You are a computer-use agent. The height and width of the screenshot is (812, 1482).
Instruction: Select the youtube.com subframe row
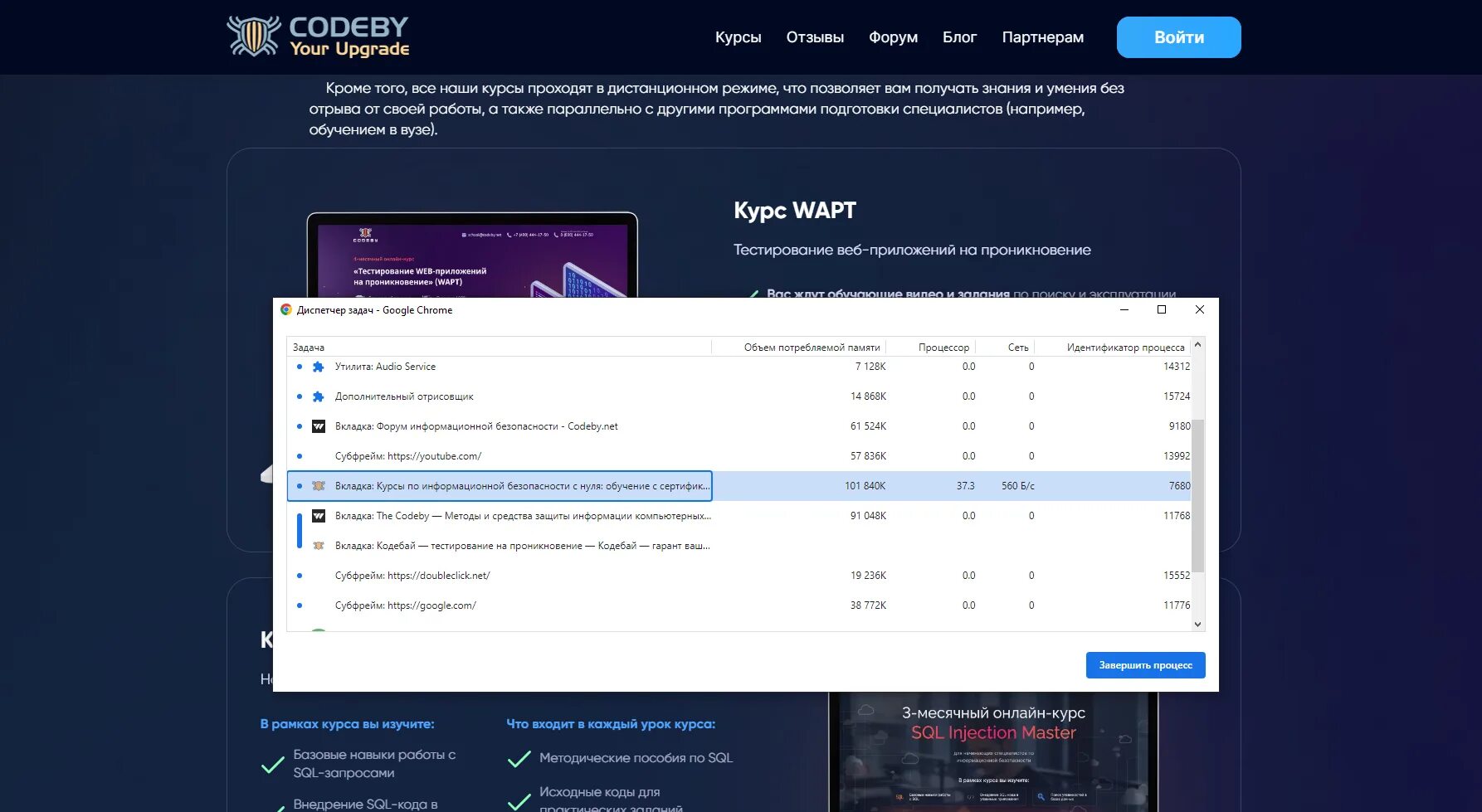[739, 456]
